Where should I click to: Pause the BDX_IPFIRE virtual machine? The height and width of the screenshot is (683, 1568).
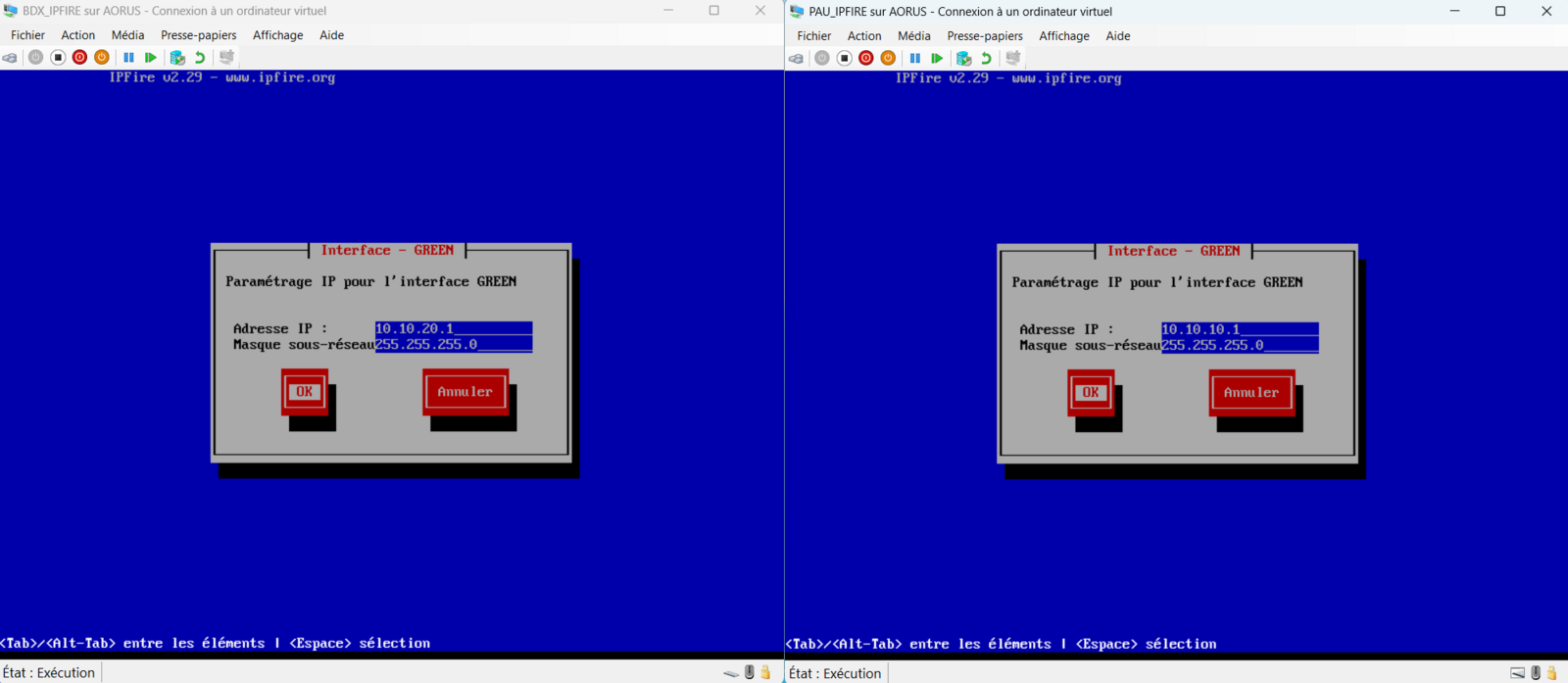pyautogui.click(x=128, y=58)
